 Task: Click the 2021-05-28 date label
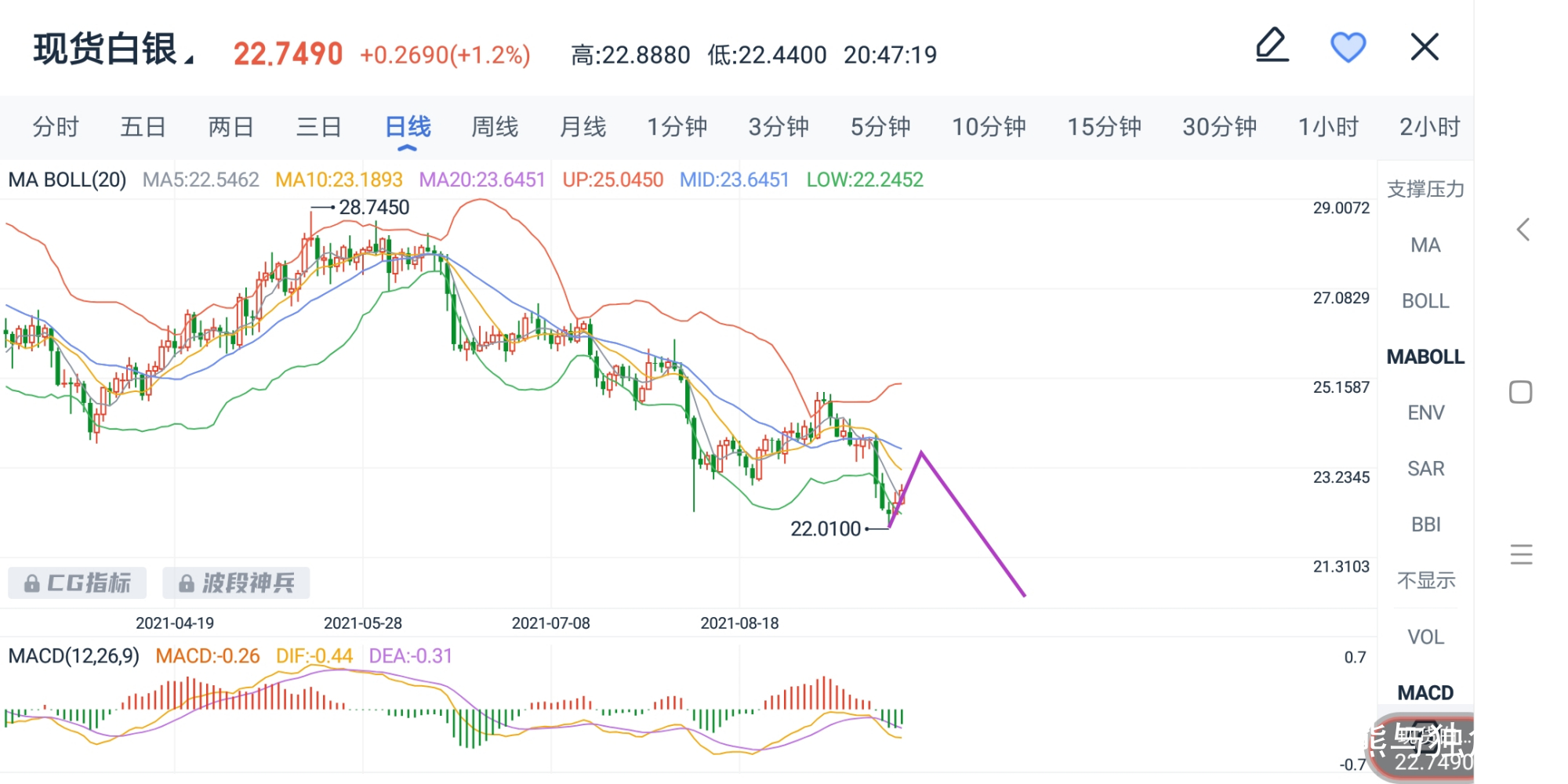(363, 622)
